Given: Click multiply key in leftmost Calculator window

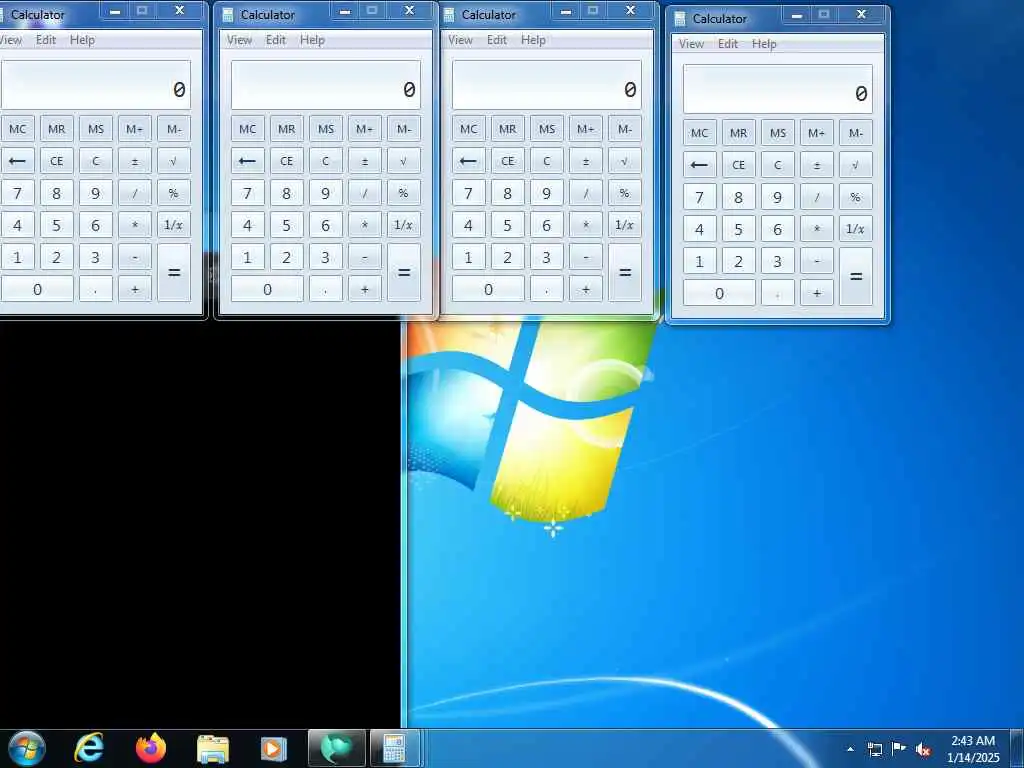Looking at the screenshot, I should coord(135,225).
